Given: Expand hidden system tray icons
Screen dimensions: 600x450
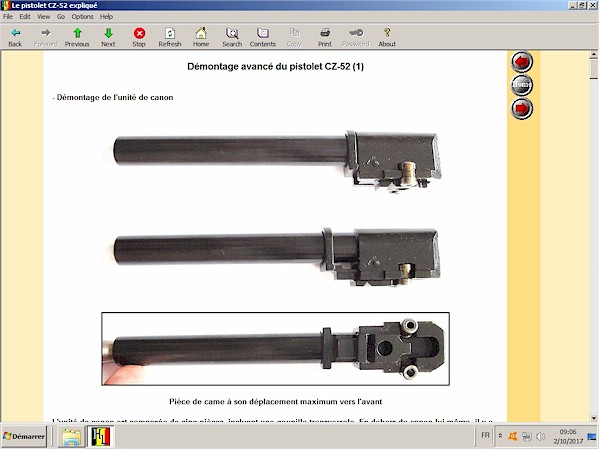Looking at the screenshot, I should [x=500, y=436].
